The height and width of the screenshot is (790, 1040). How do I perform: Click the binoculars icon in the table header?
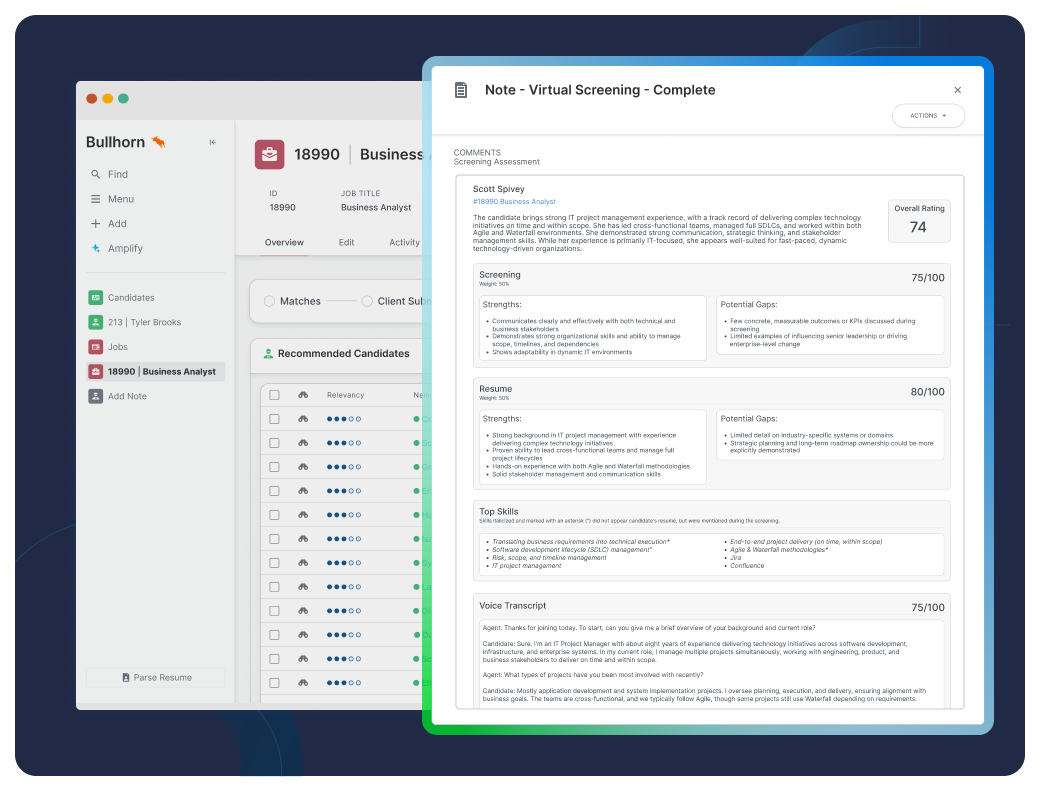coord(303,395)
